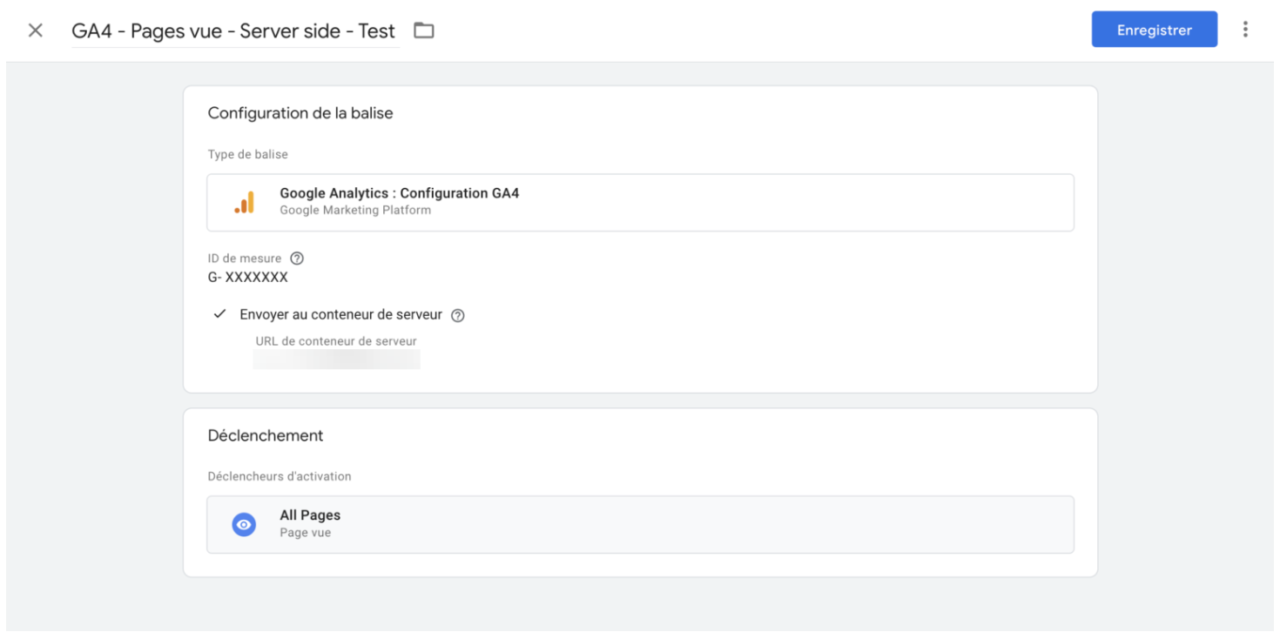Select the G- XXXXXXX measurement ID value

coord(248,277)
